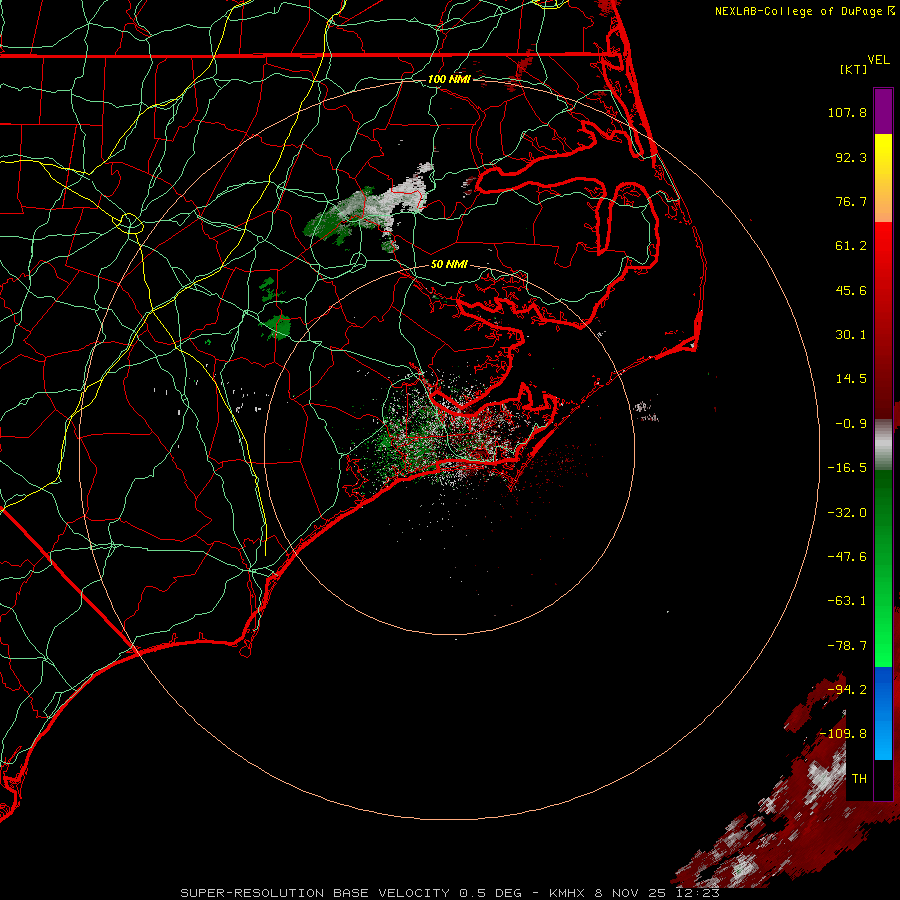The width and height of the screenshot is (900, 900).
Task: Click the 76.7 velocity scale value
Action: [x=851, y=201]
